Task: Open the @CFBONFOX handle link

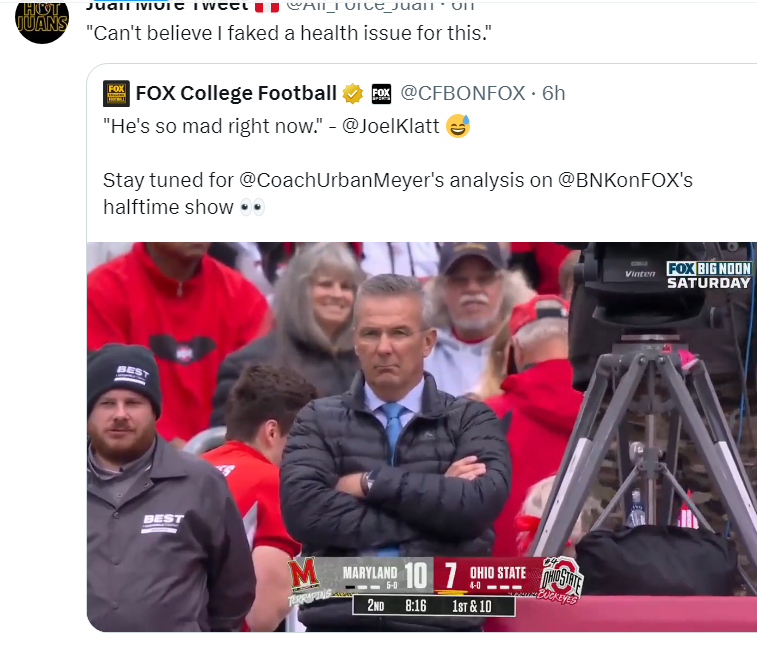Action: (463, 94)
